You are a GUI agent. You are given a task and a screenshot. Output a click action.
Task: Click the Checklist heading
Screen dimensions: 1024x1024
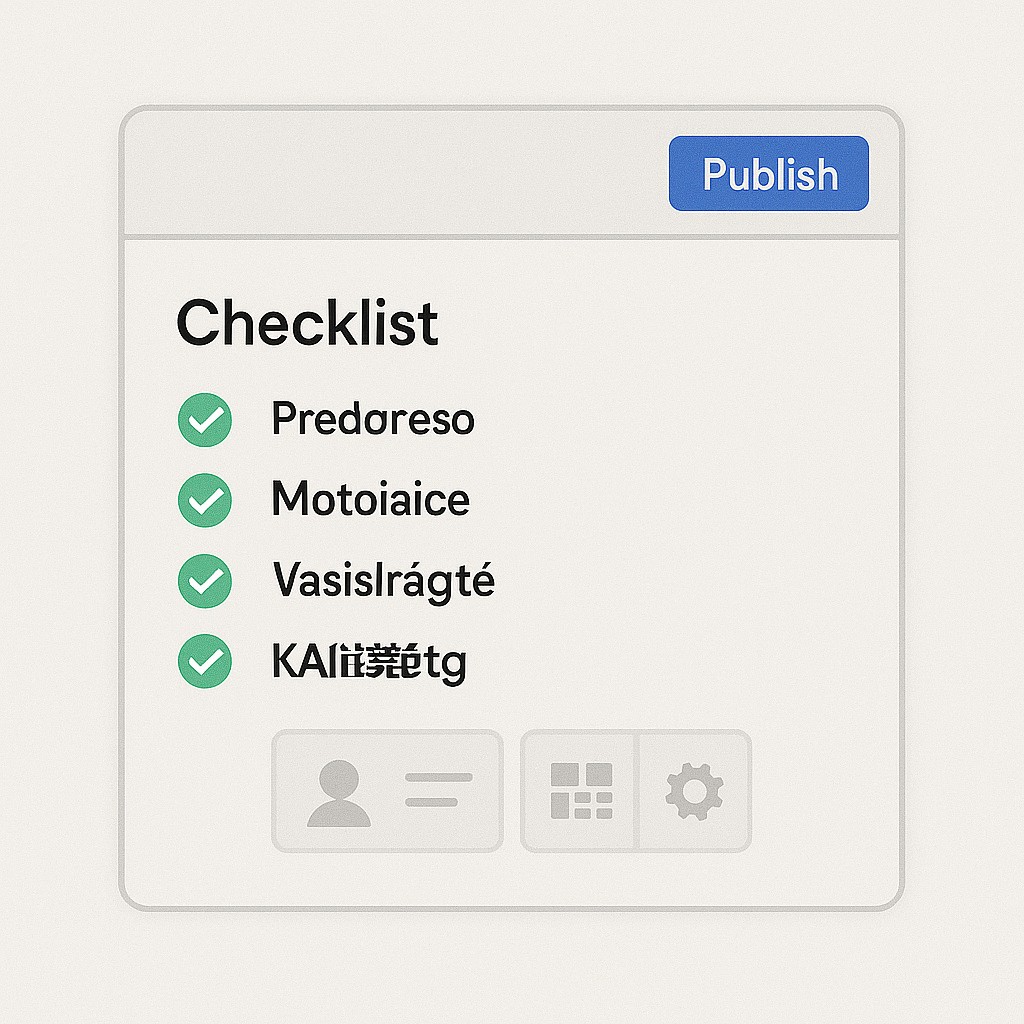307,324
